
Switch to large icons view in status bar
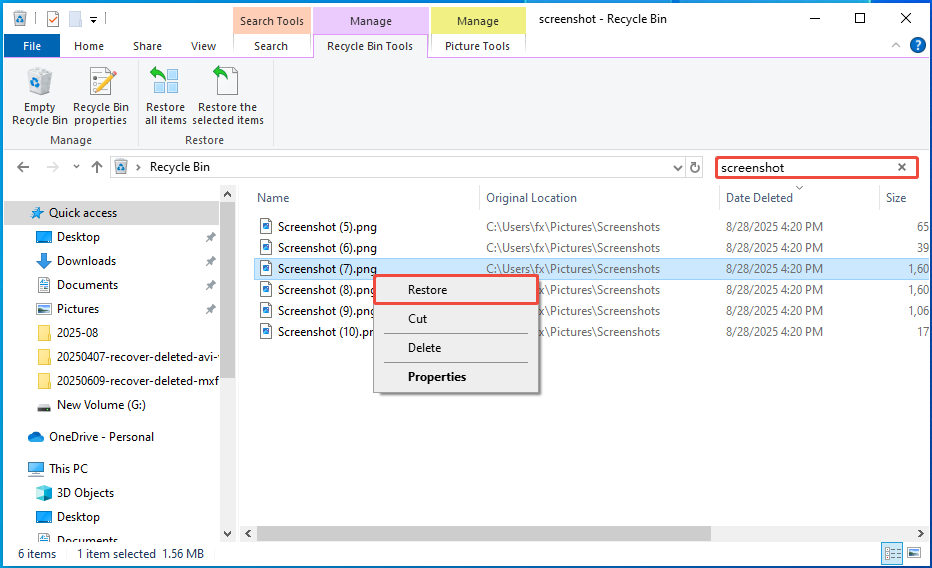914,553
